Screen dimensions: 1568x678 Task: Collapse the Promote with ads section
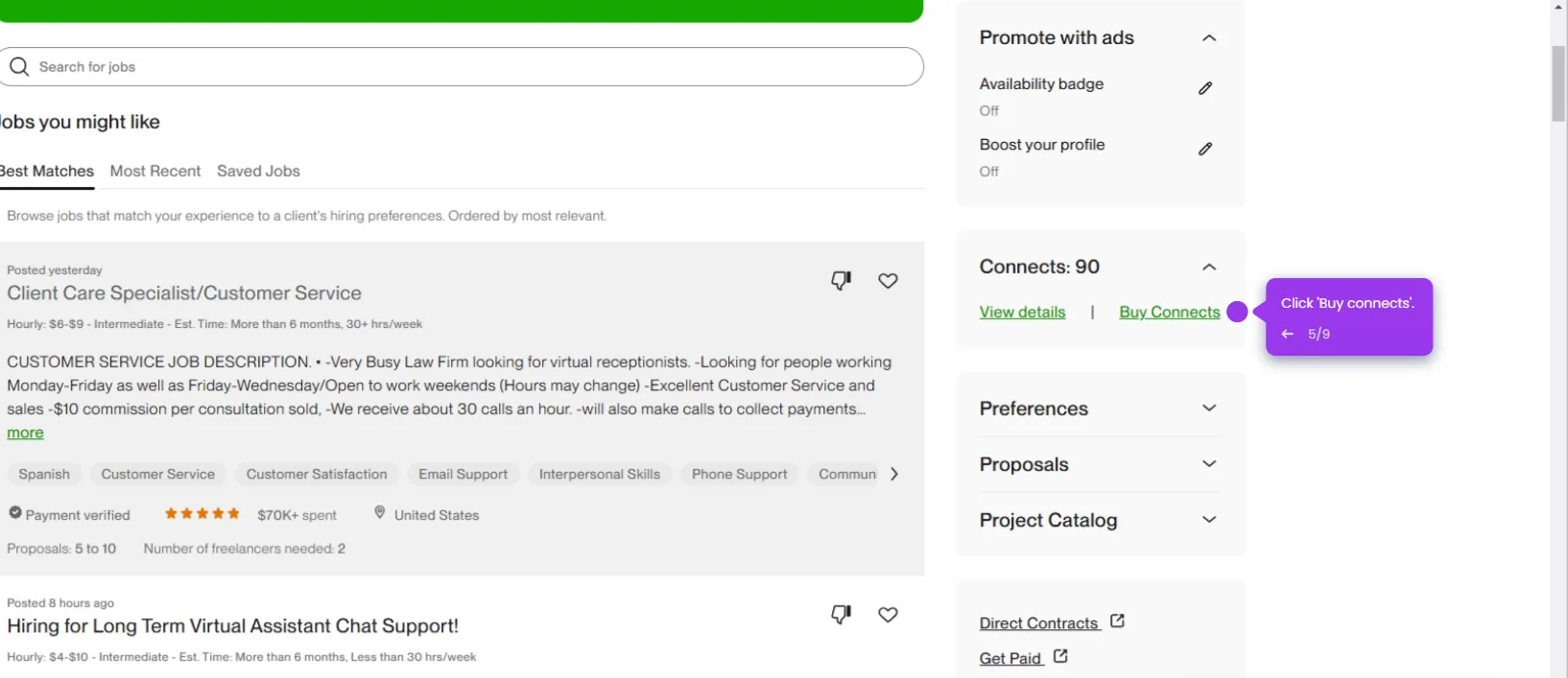1209,38
